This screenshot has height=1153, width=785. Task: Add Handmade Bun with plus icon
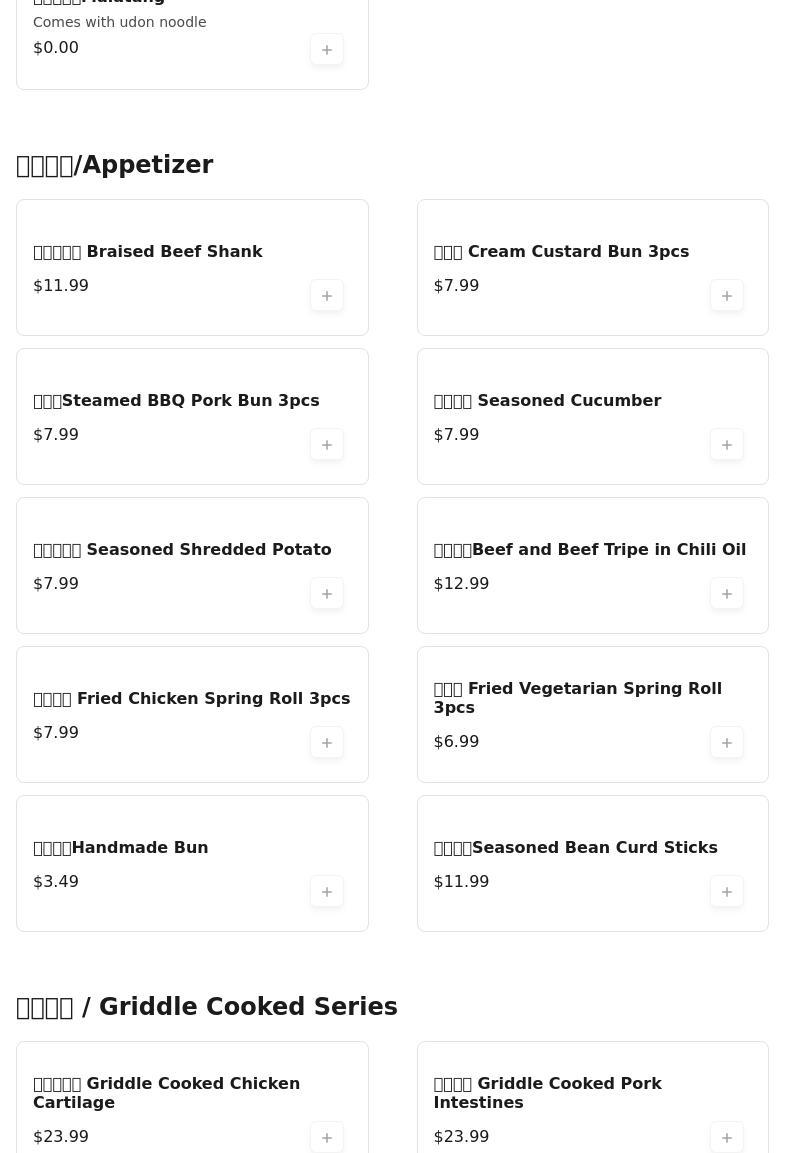point(327,892)
